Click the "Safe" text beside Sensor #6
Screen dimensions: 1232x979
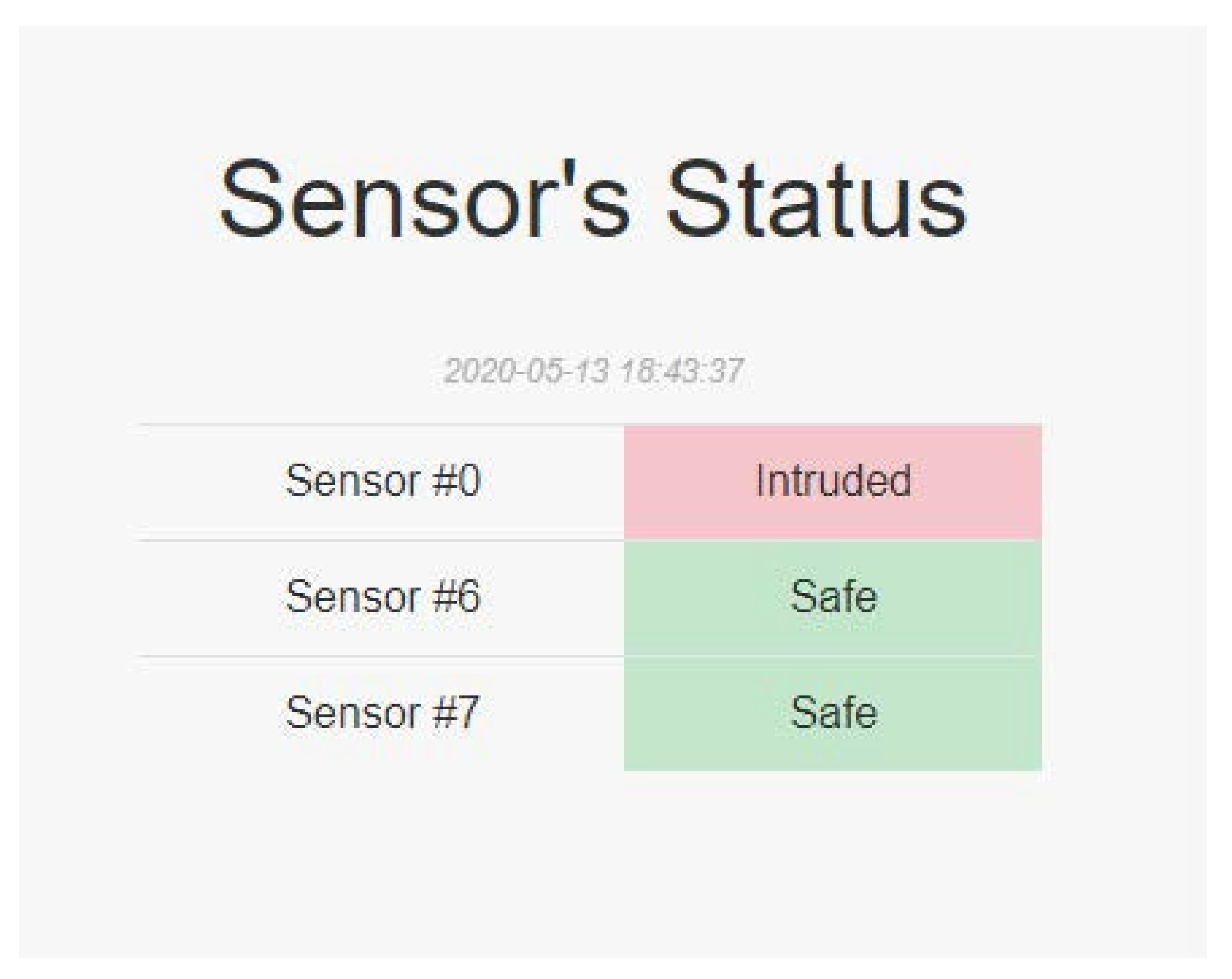tap(833, 596)
